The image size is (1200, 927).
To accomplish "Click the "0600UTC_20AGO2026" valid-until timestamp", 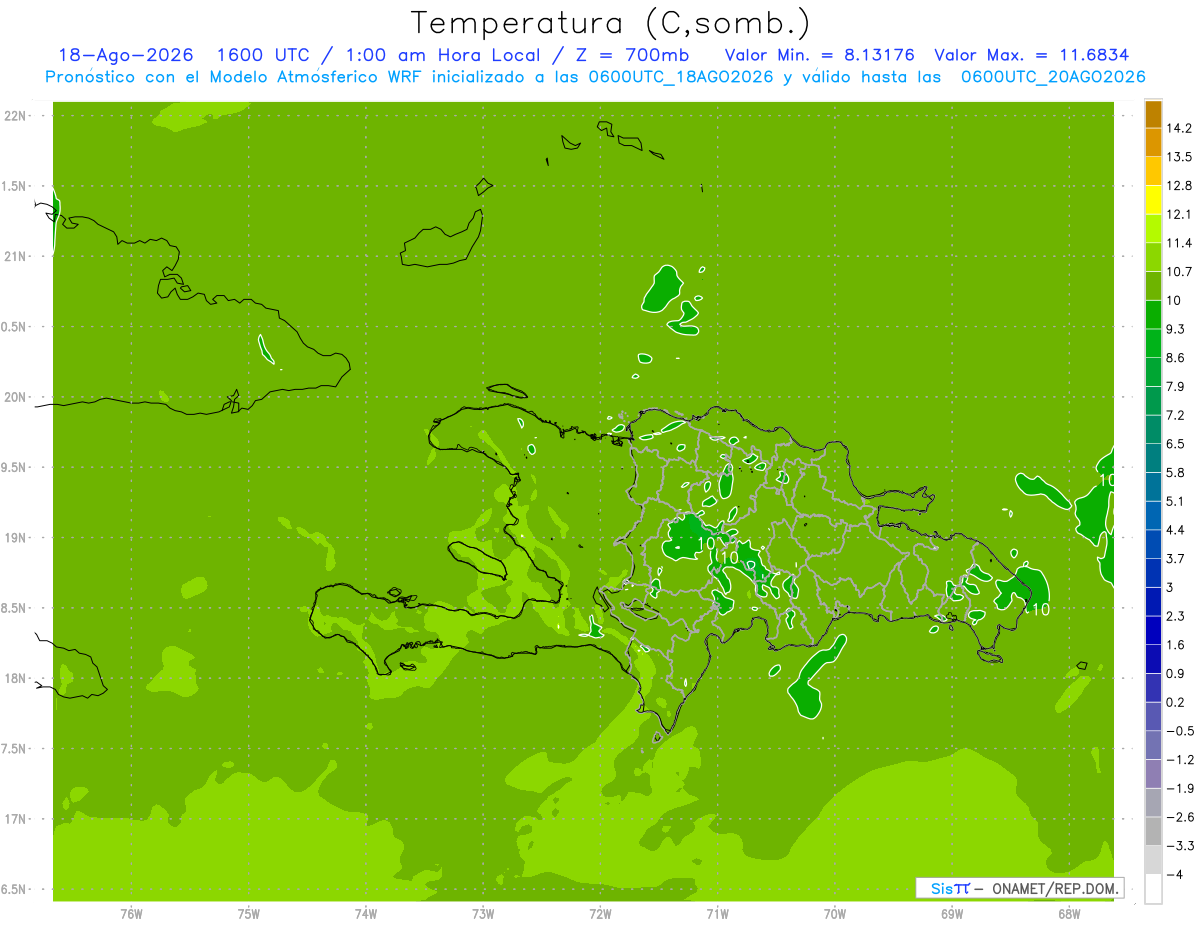I will pyautogui.click(x=1053, y=77).
